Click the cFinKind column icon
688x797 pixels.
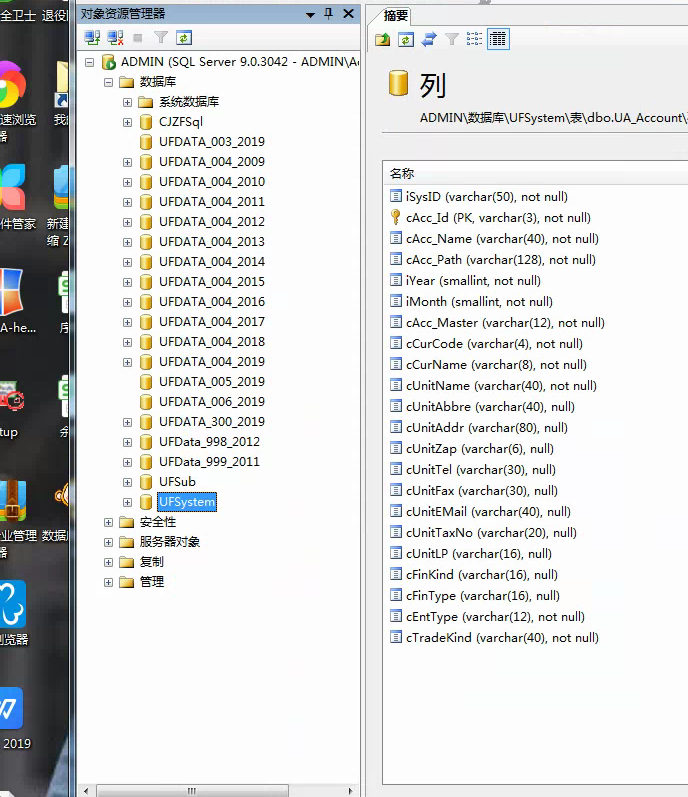click(x=396, y=574)
